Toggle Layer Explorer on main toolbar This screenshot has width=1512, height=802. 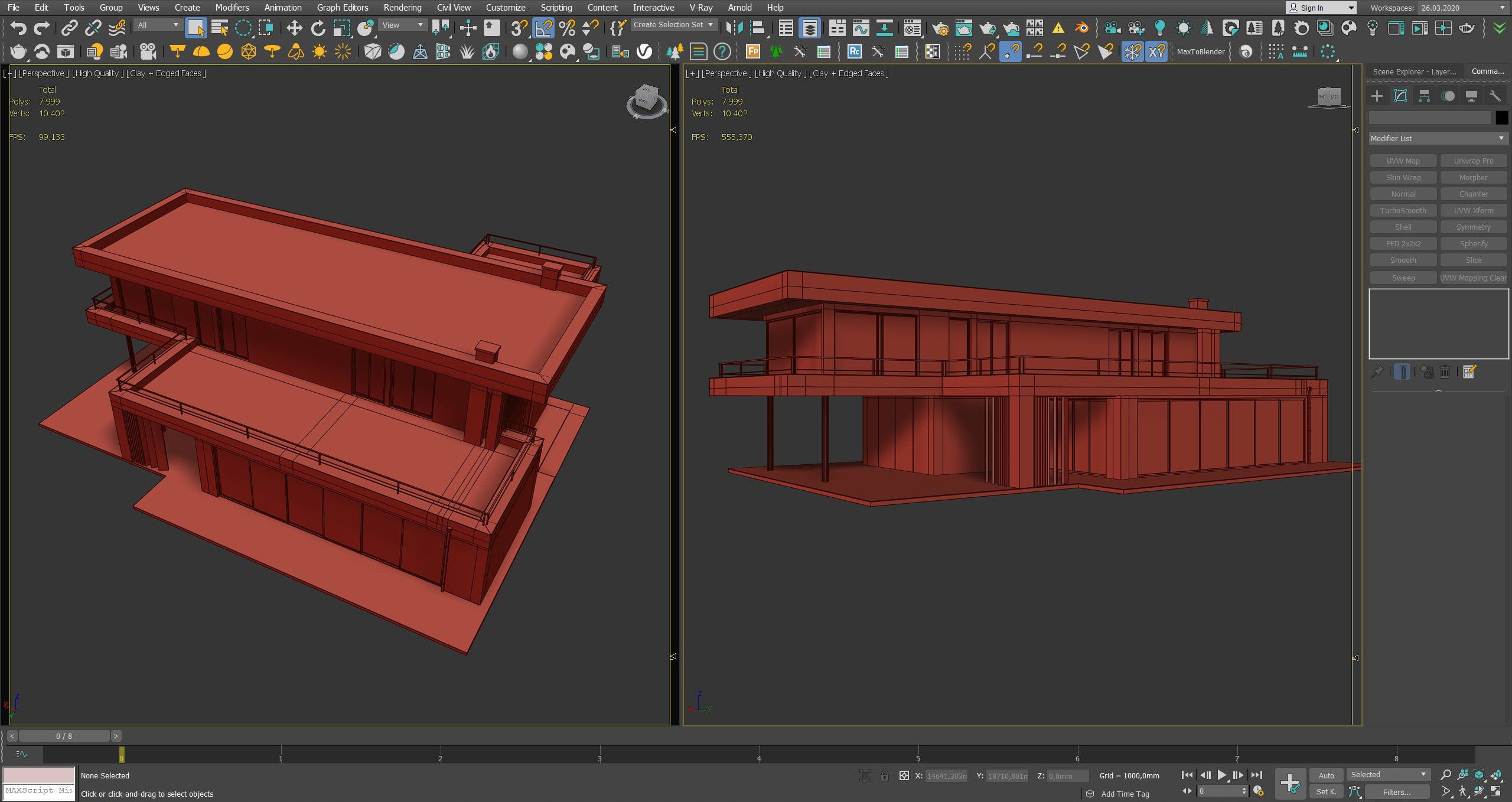tap(810, 28)
